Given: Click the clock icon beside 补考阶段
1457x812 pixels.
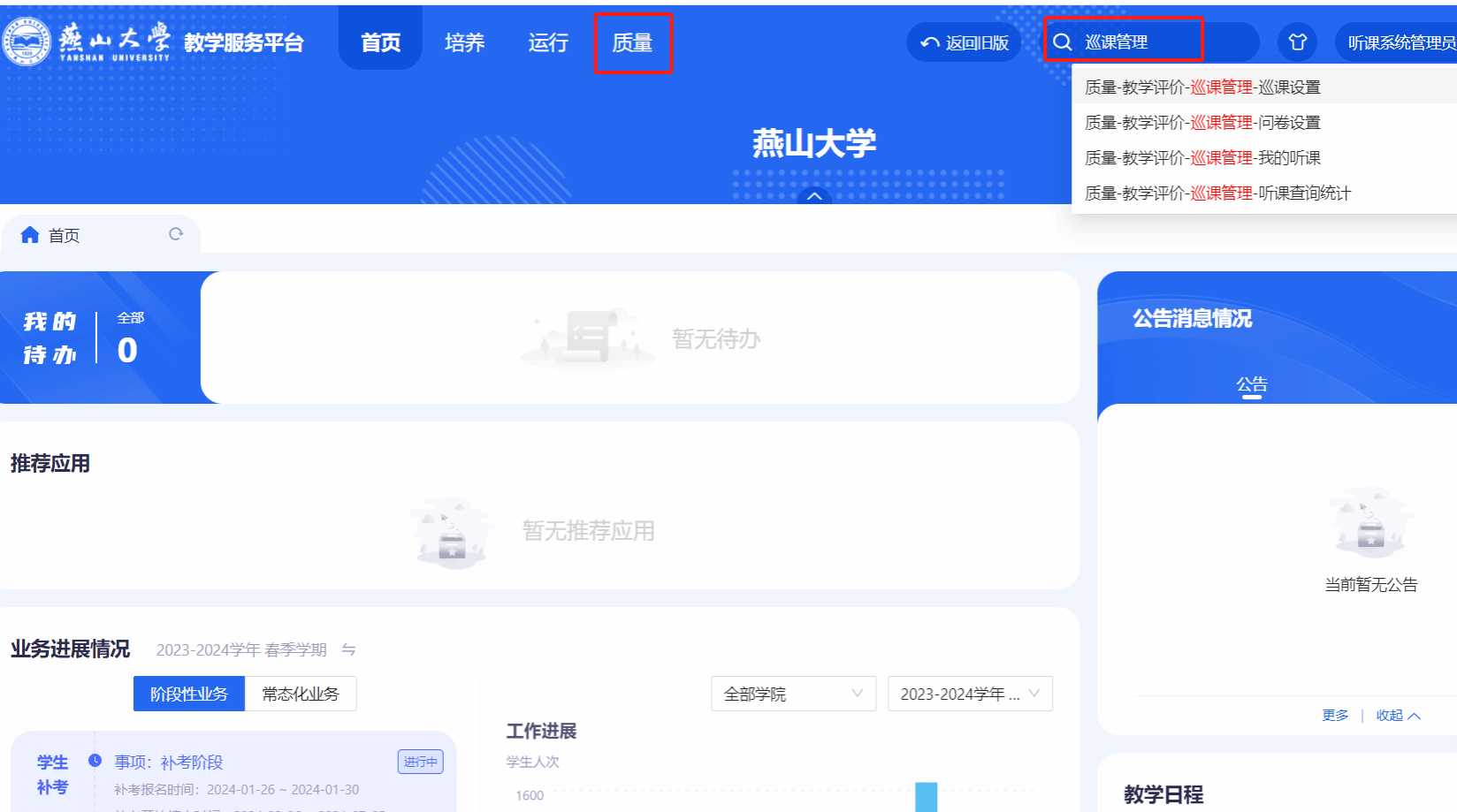Looking at the screenshot, I should click(95, 761).
